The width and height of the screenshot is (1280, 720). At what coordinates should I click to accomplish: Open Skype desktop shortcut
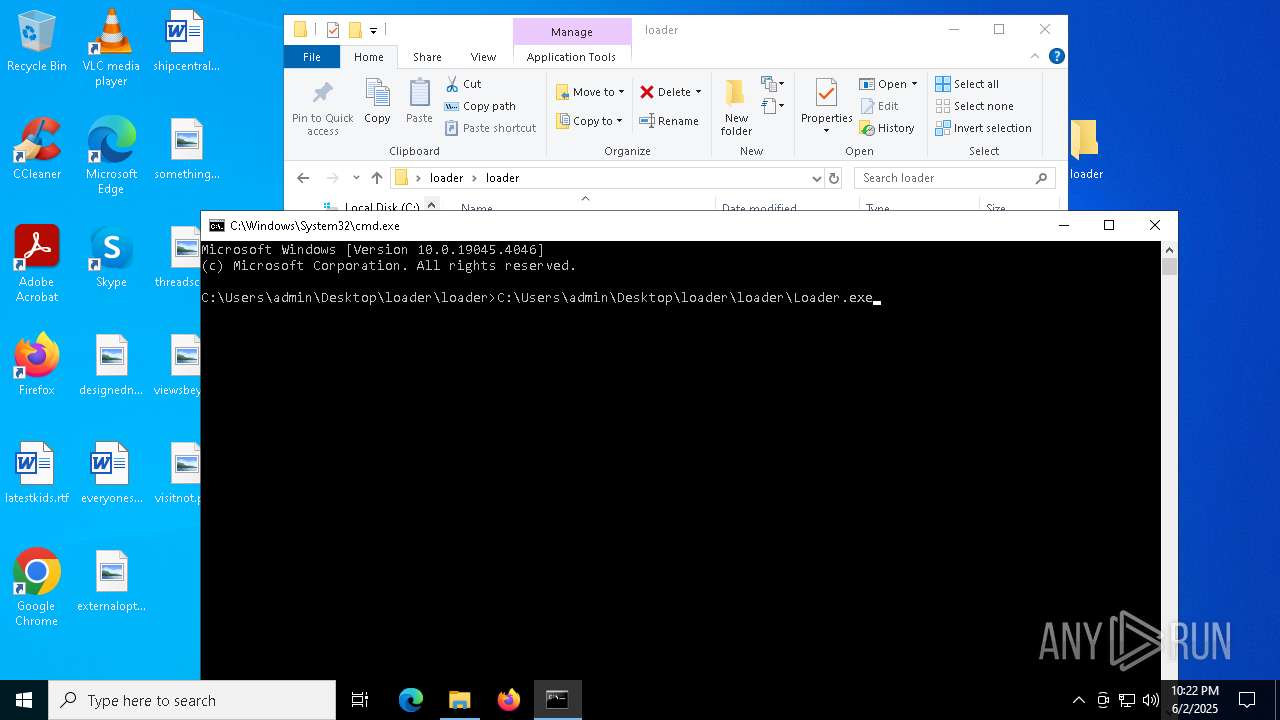point(111,257)
